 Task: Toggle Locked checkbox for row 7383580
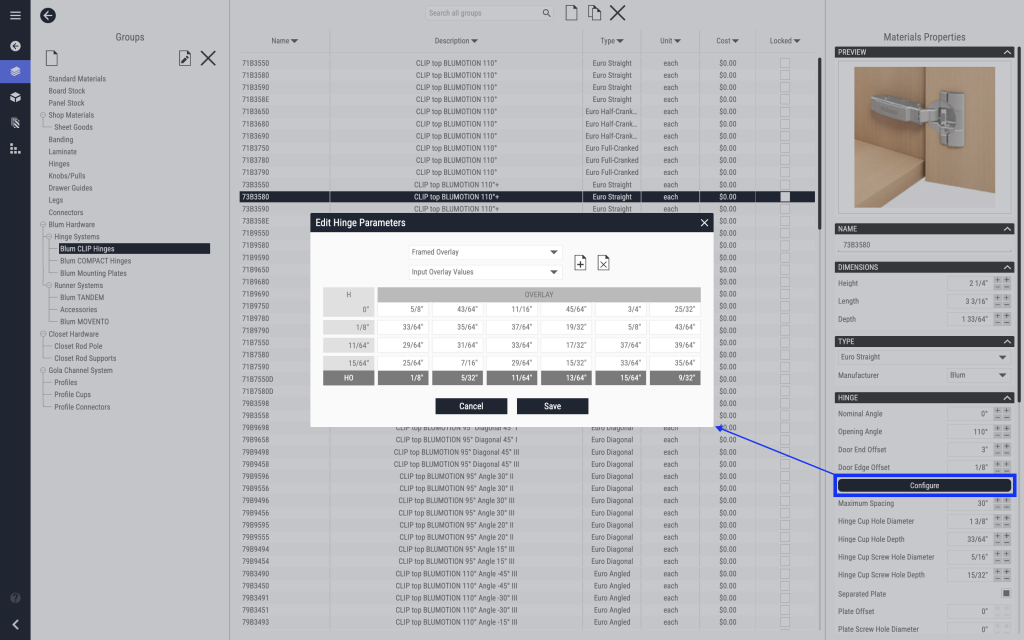coord(785,197)
